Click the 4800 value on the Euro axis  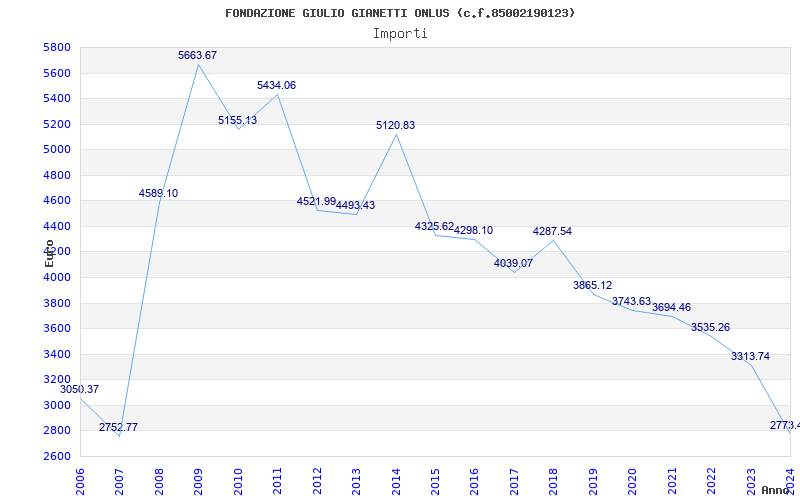click(57, 176)
